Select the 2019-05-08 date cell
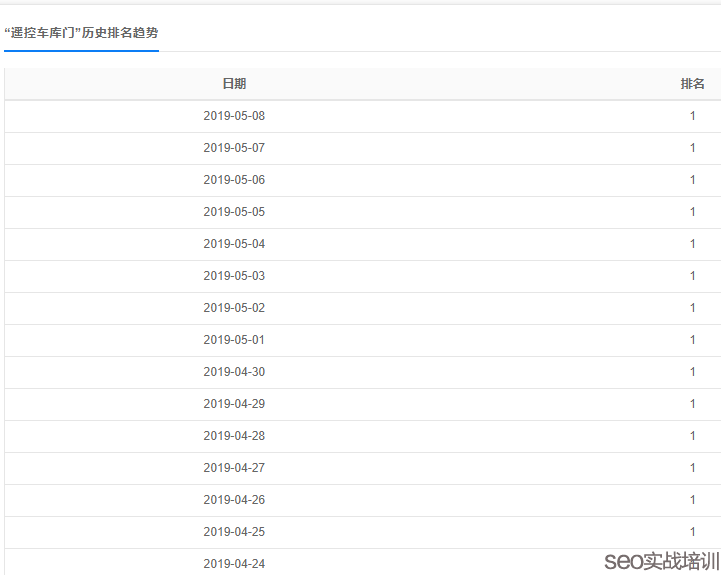This screenshot has width=721, height=575. pyautogui.click(x=234, y=116)
